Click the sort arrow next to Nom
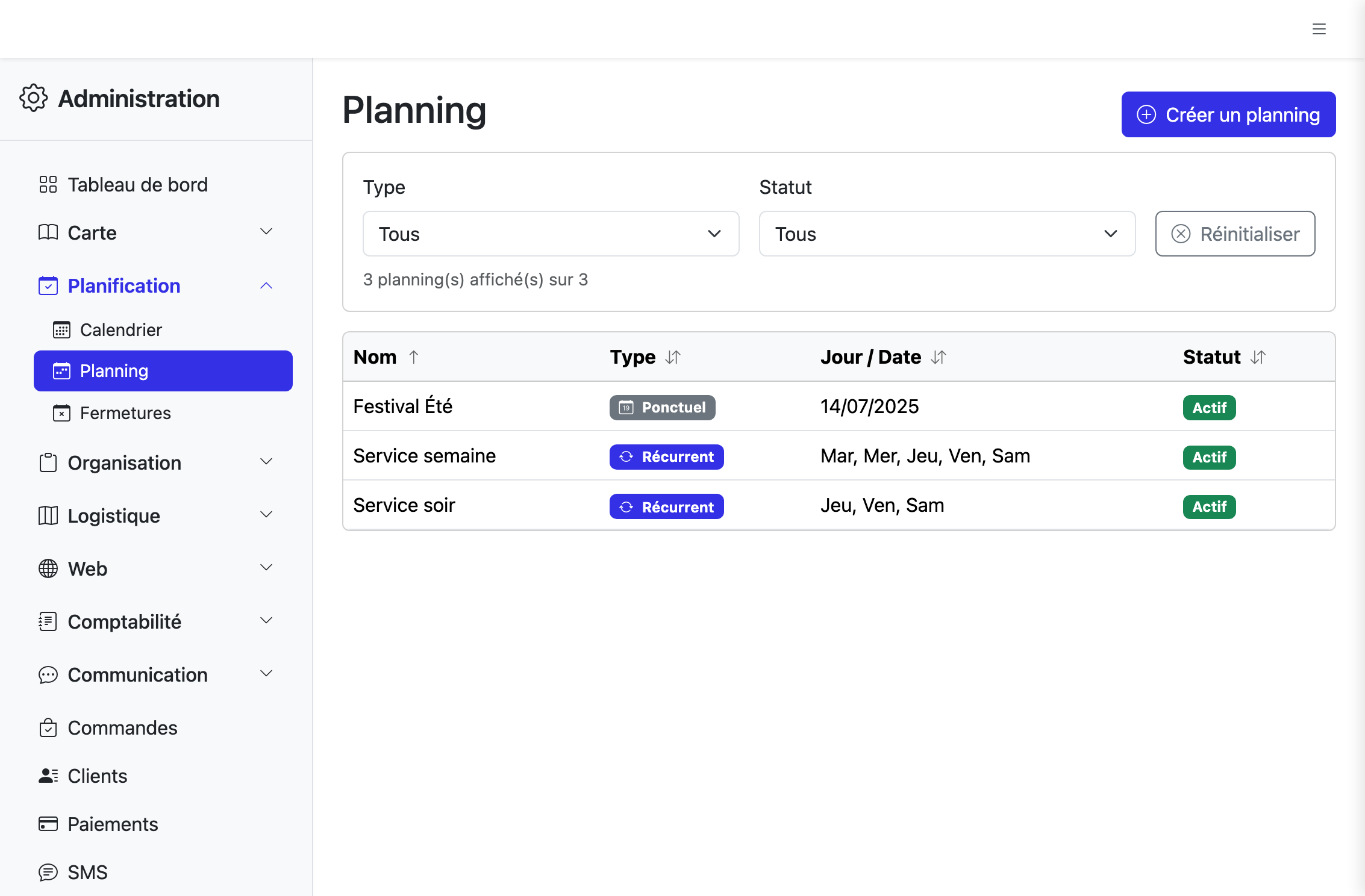The width and height of the screenshot is (1365, 896). [413, 357]
